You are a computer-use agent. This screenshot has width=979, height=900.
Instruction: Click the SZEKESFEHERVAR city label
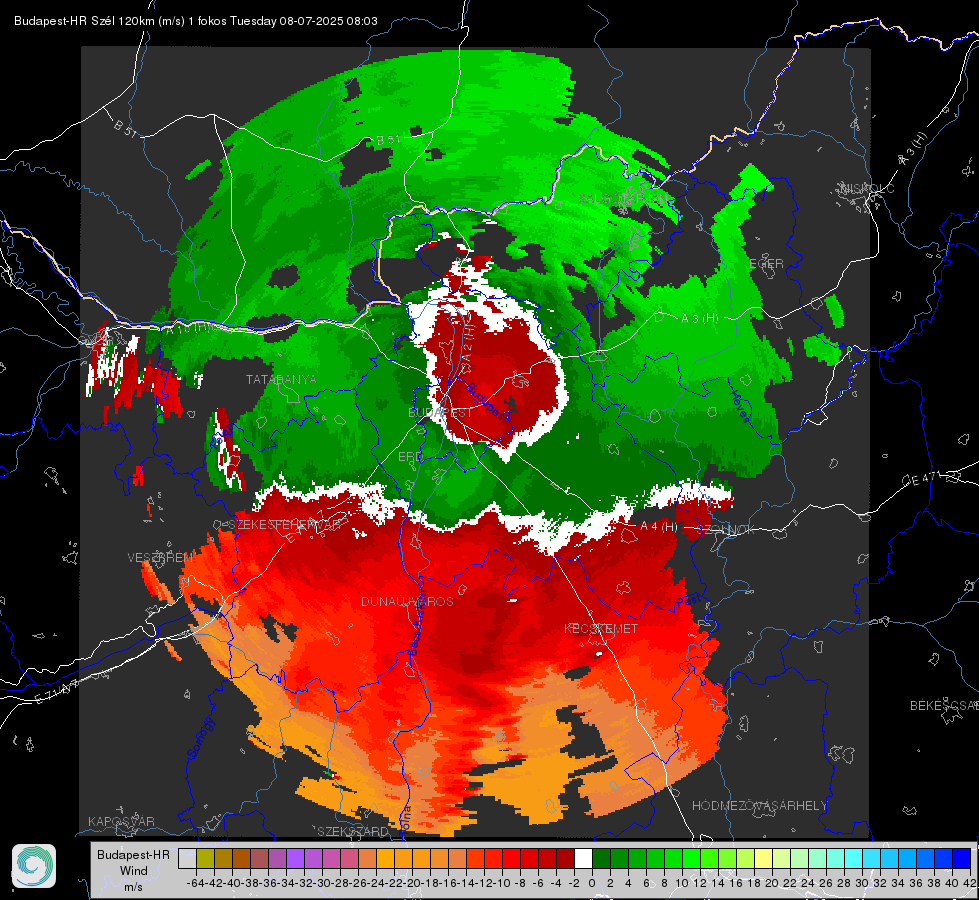(287, 525)
